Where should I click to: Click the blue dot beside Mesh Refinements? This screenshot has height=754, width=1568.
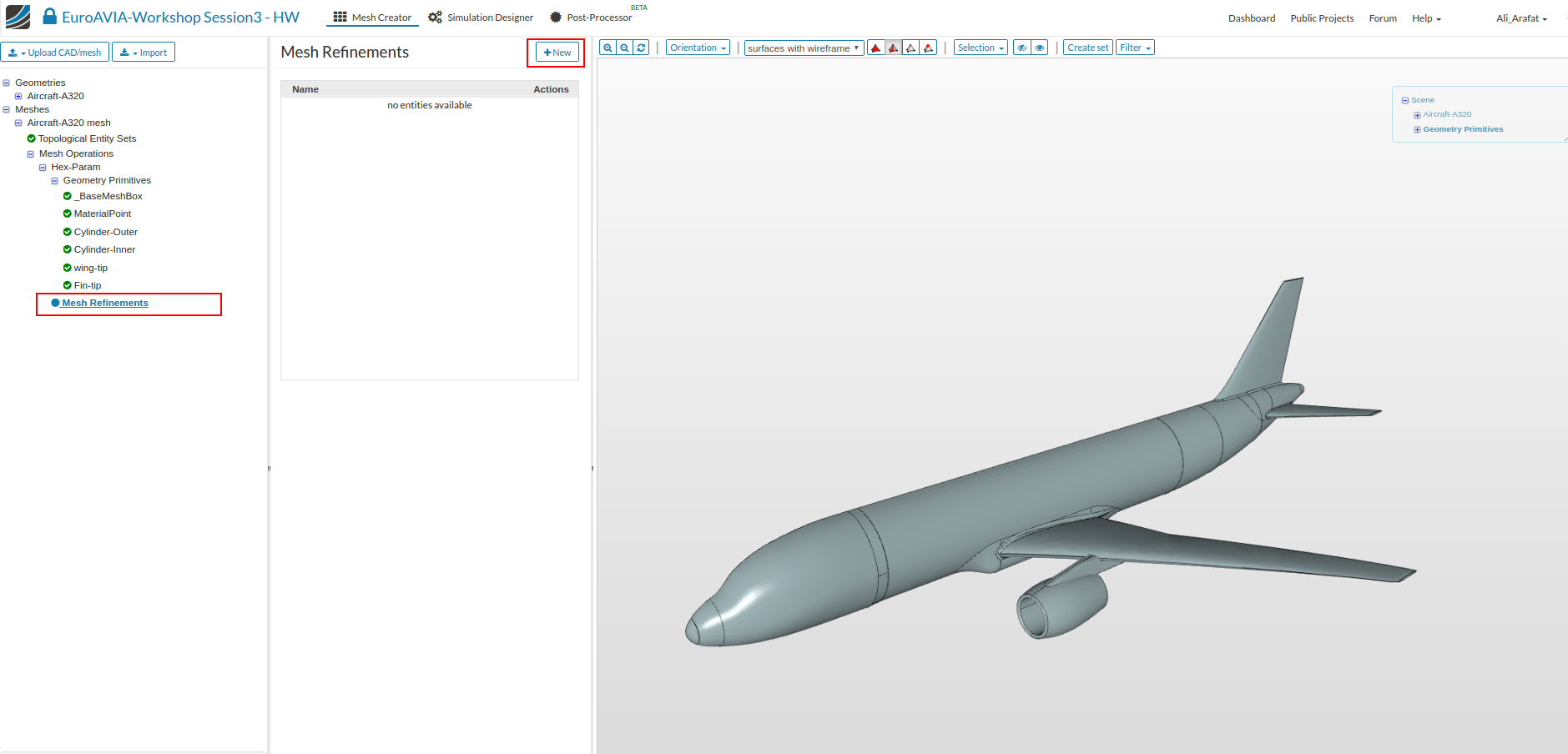[56, 303]
